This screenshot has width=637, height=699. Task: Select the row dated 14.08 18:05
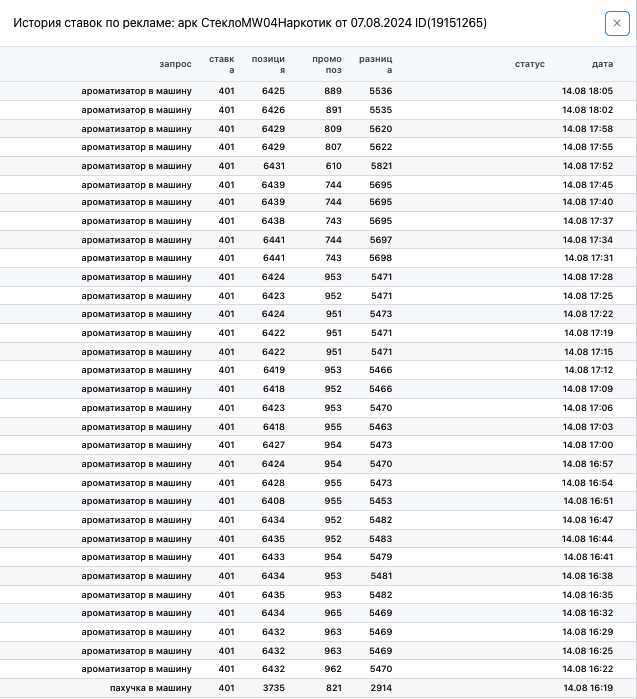318,91
